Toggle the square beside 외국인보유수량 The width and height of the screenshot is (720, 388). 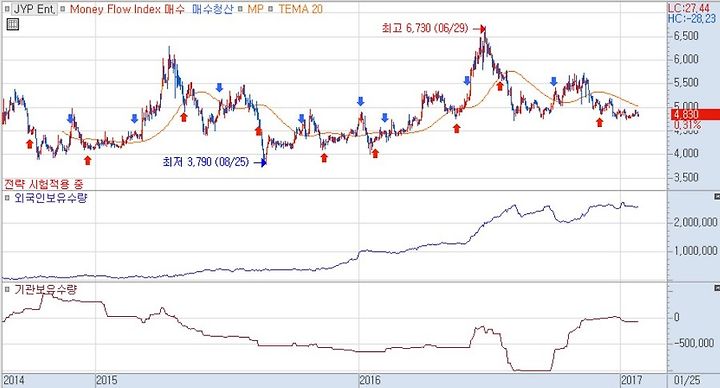[7, 198]
